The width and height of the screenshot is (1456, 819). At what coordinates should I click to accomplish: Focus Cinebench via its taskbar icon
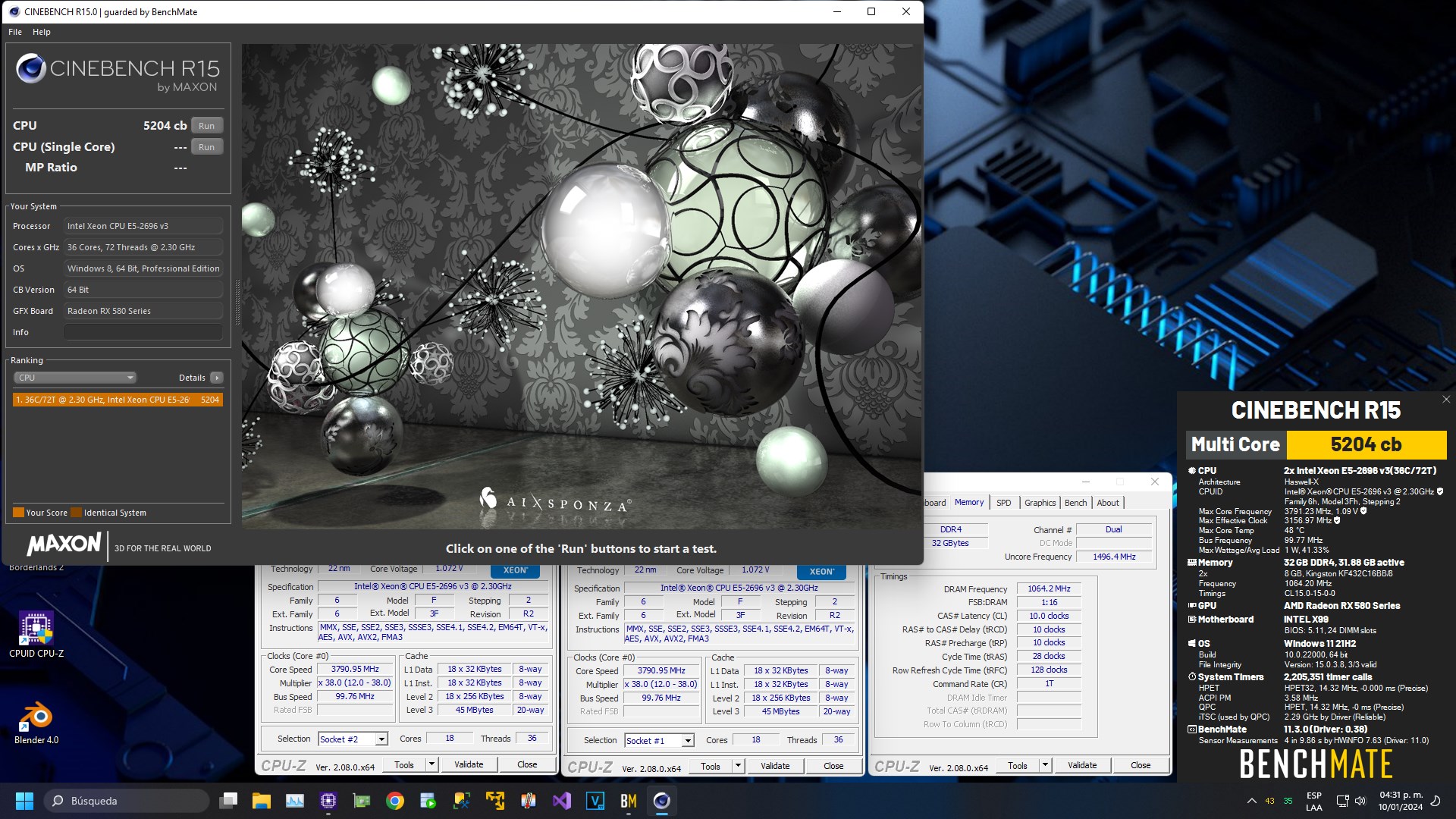(x=662, y=801)
